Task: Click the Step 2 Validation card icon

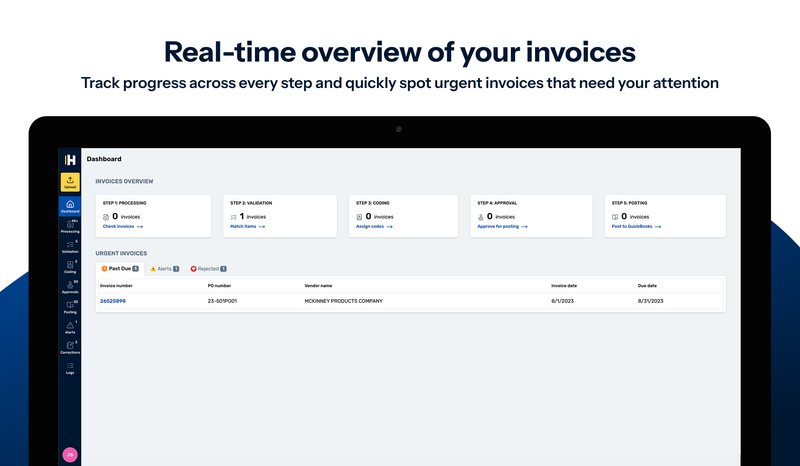Action: click(233, 217)
